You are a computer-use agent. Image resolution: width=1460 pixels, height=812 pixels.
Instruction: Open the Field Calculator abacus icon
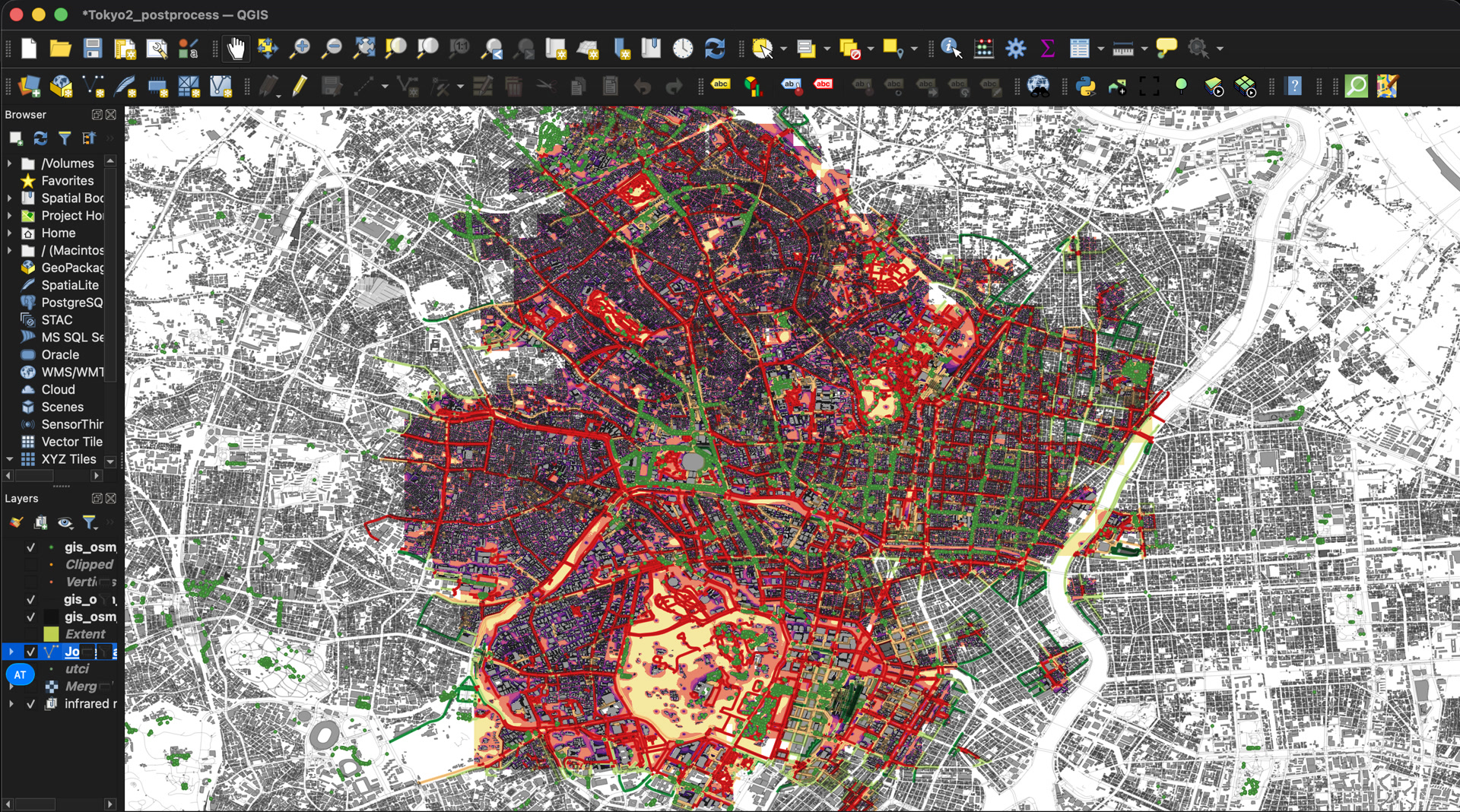point(984,49)
